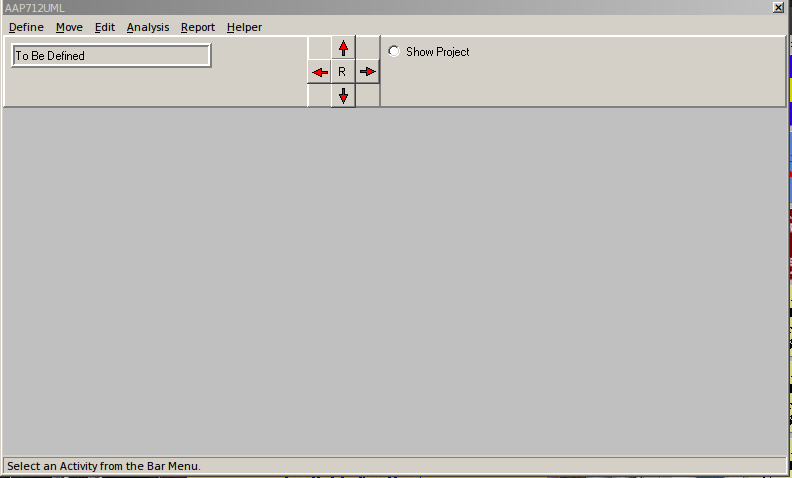Expand the Analysis menu
Image resolution: width=792 pixels, height=478 pixels.
148,27
